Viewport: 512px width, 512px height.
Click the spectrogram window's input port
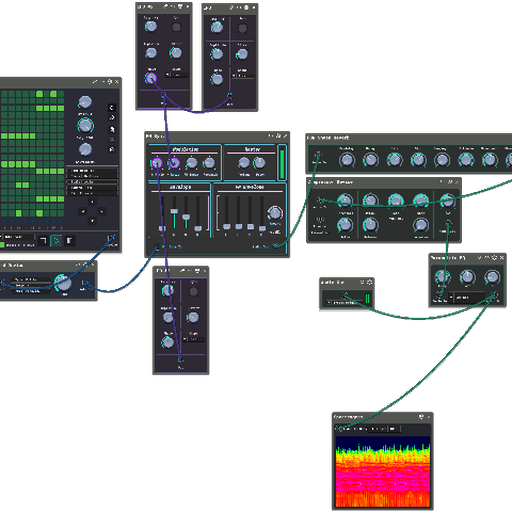point(339,428)
